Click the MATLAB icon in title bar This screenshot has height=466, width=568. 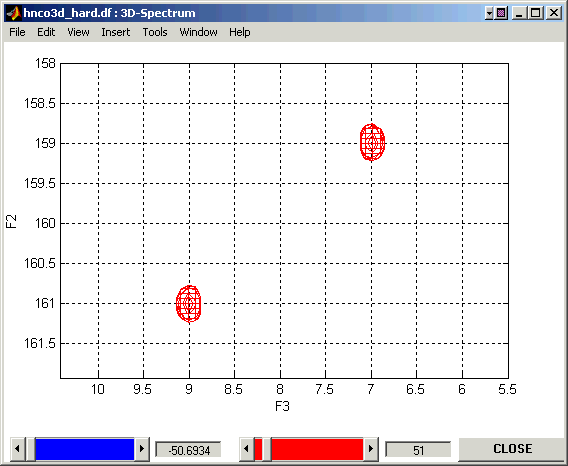click(14, 13)
